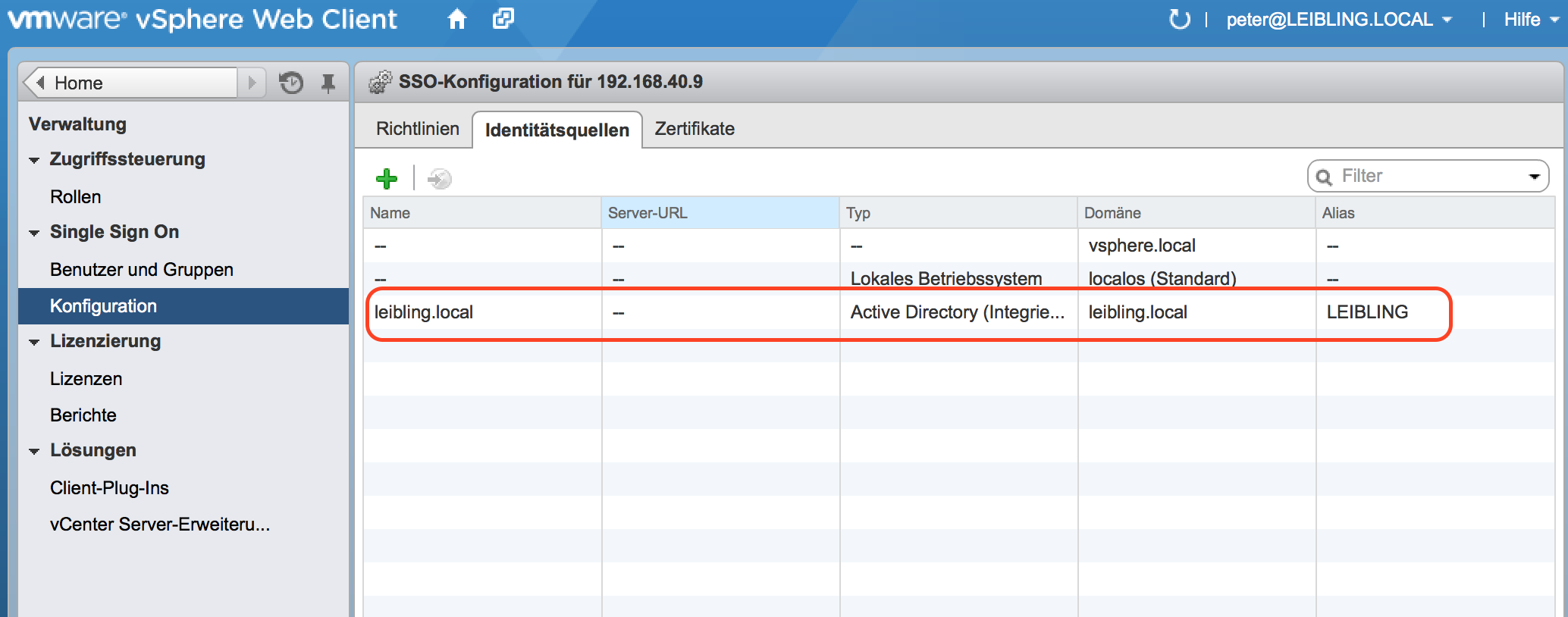Open Rollen in the sidebar
Viewport: 1568px width, 617px height.
pyautogui.click(x=75, y=196)
